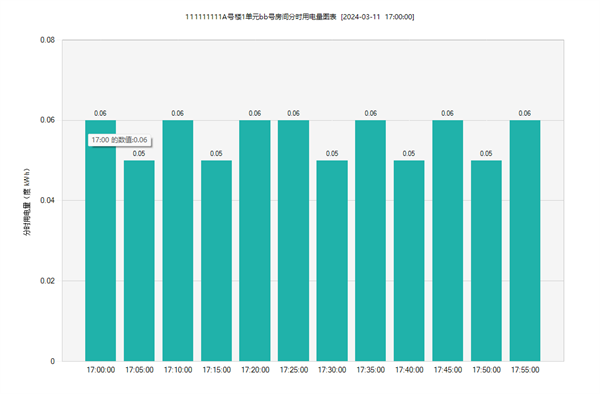
Task: Click the 0.05 label above 17:30:00 bar
Action: 332,153
